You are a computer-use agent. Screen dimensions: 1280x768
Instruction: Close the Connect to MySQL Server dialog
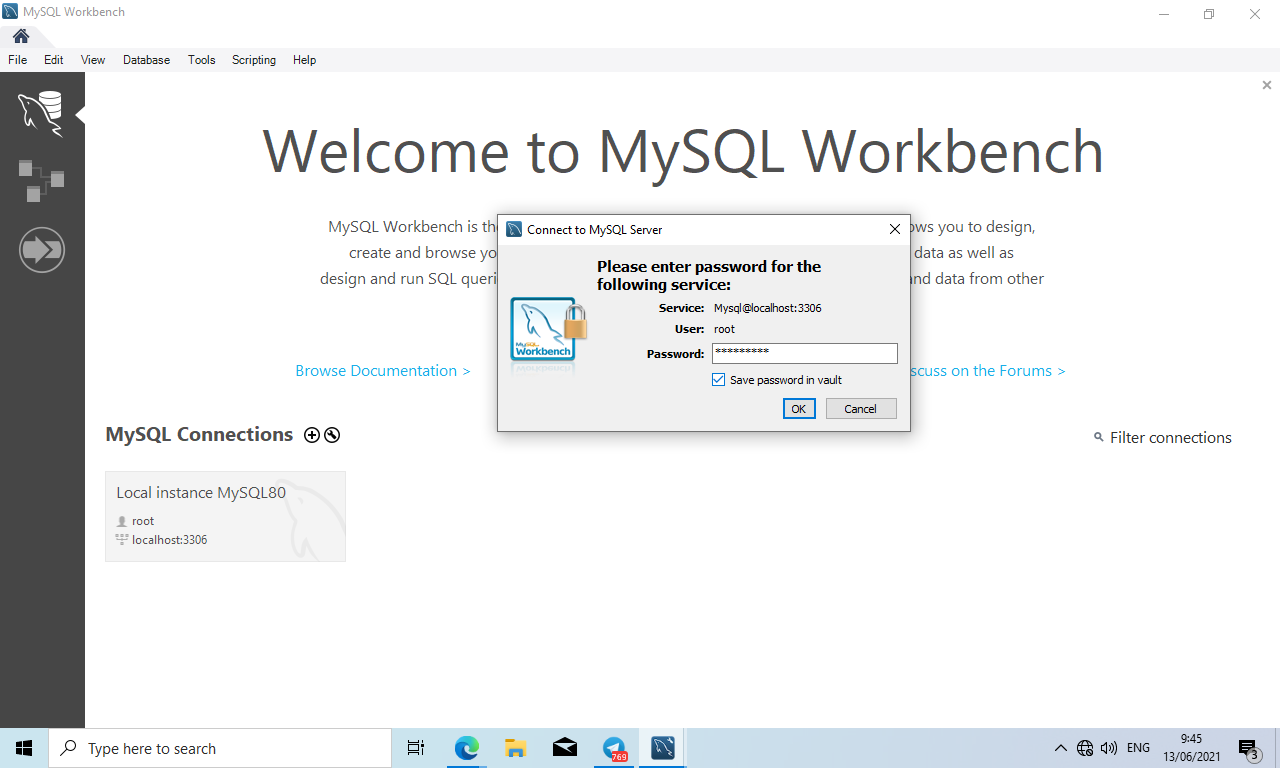(x=895, y=229)
